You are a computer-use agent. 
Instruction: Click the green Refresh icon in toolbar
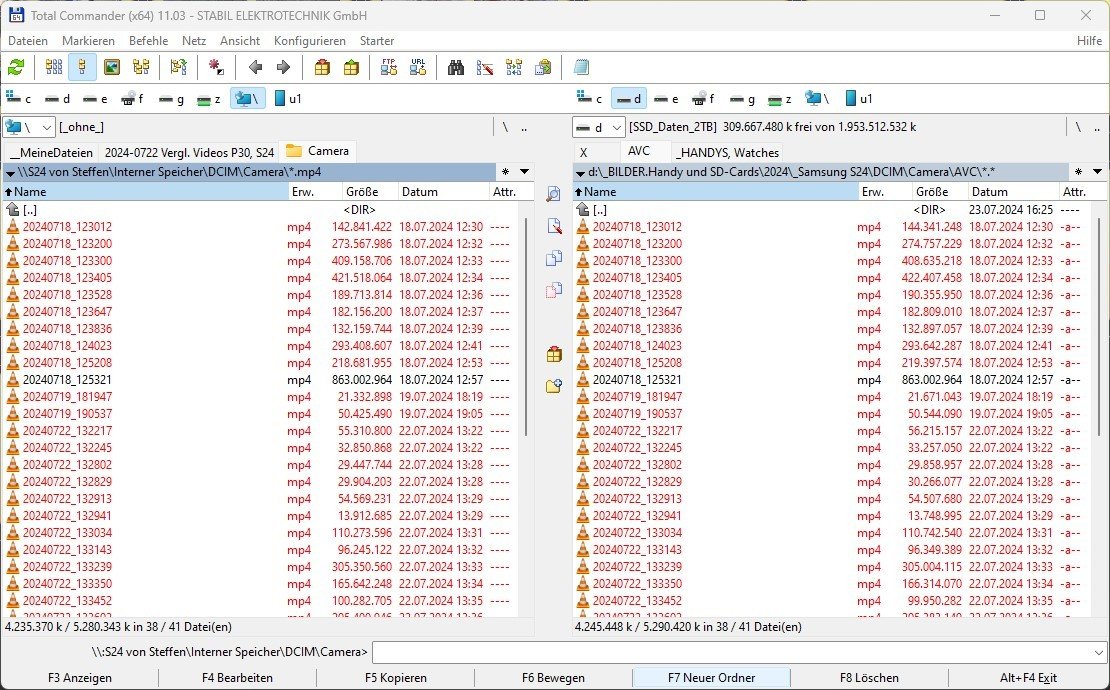[x=16, y=68]
